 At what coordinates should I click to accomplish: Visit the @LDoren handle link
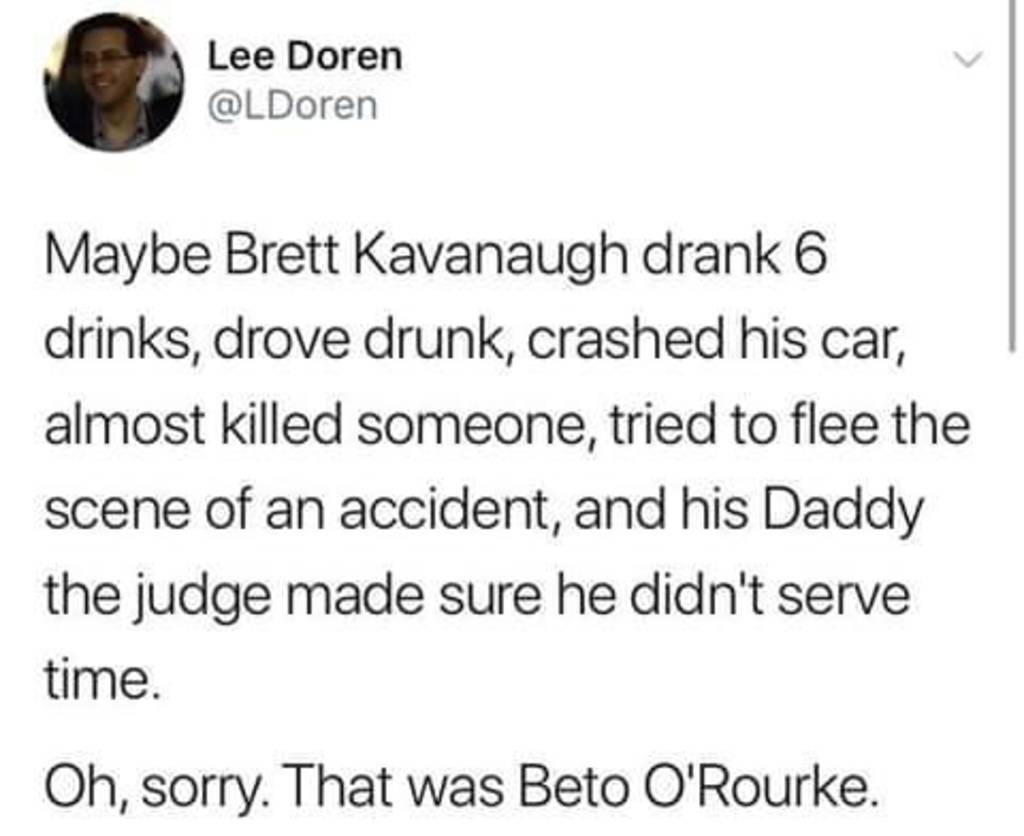pos(293,104)
